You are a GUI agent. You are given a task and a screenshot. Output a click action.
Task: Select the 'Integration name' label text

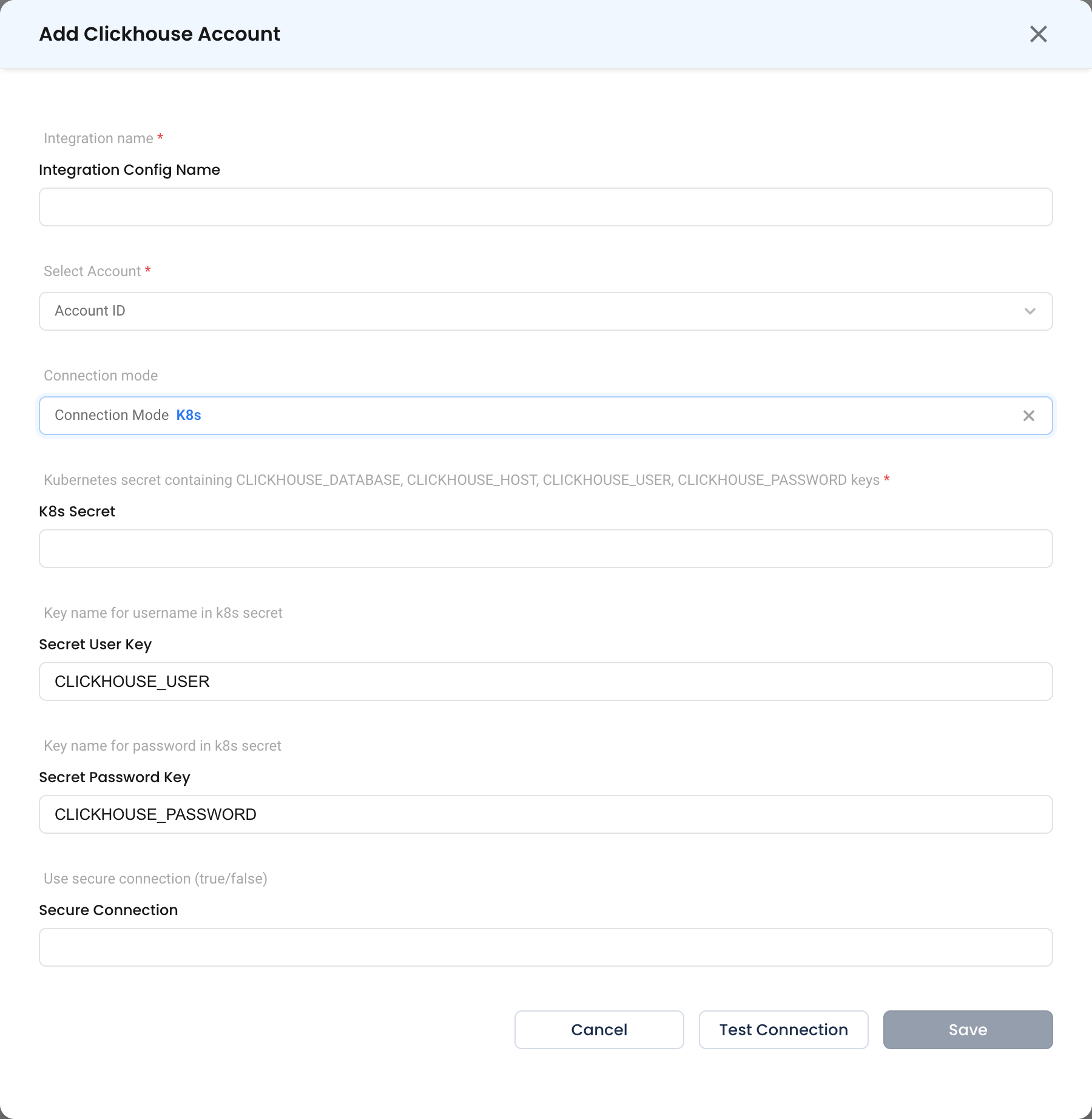click(98, 138)
